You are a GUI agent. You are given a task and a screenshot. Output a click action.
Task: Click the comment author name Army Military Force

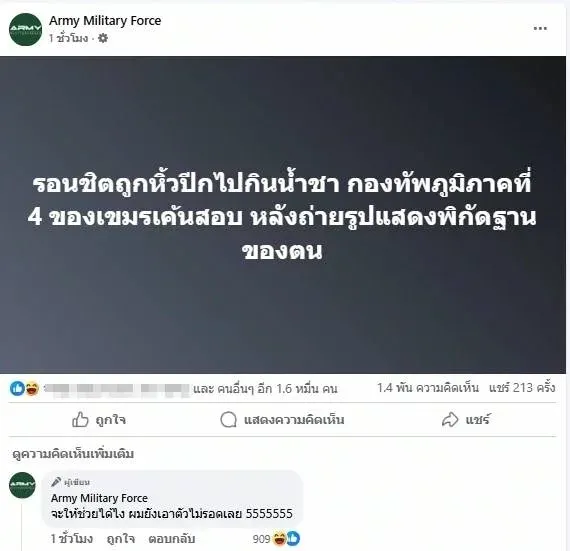click(x=99, y=498)
